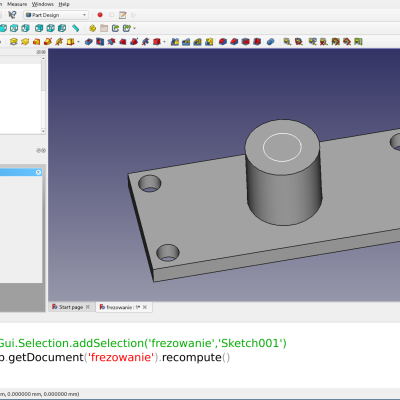Image resolution: width=400 pixels, height=400 pixels.
Task: Choose the Linear Pattern tool
Action: 186,42
